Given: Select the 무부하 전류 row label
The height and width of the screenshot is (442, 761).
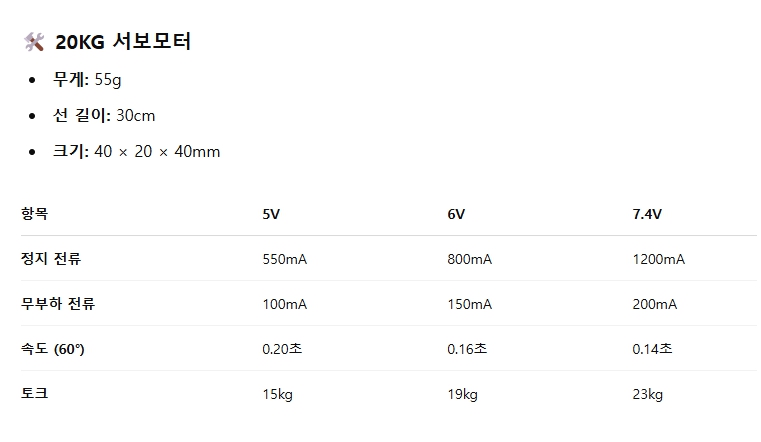Looking at the screenshot, I should click(x=58, y=304).
